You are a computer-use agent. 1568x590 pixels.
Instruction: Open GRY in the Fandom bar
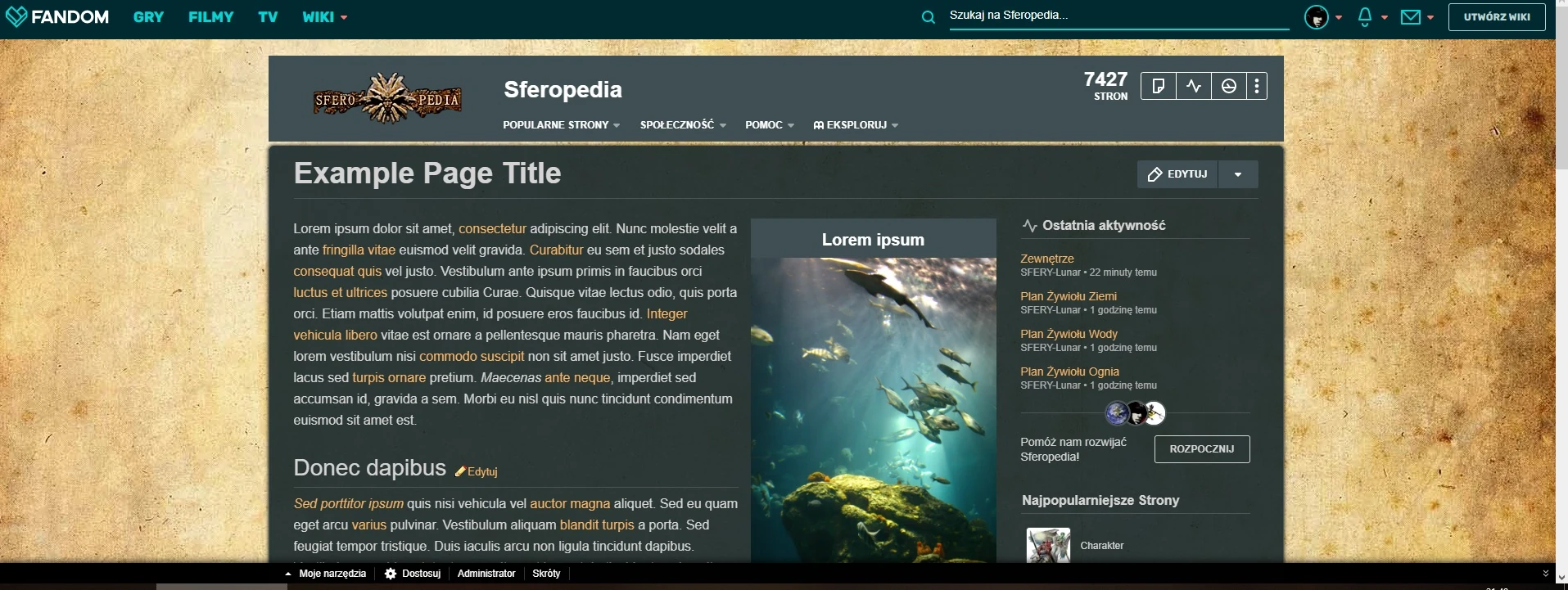tap(148, 17)
